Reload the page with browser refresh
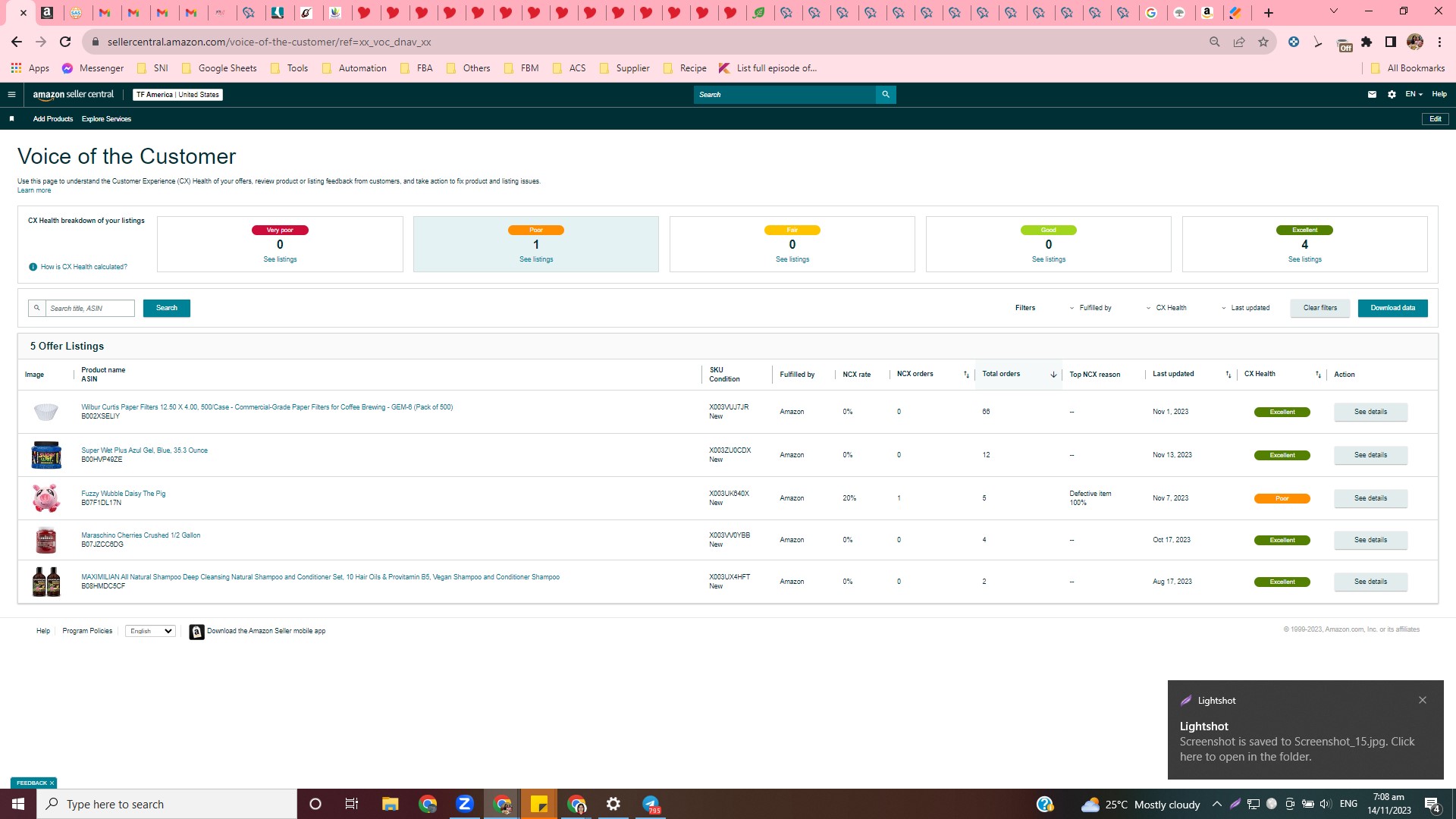1456x819 pixels. (65, 42)
